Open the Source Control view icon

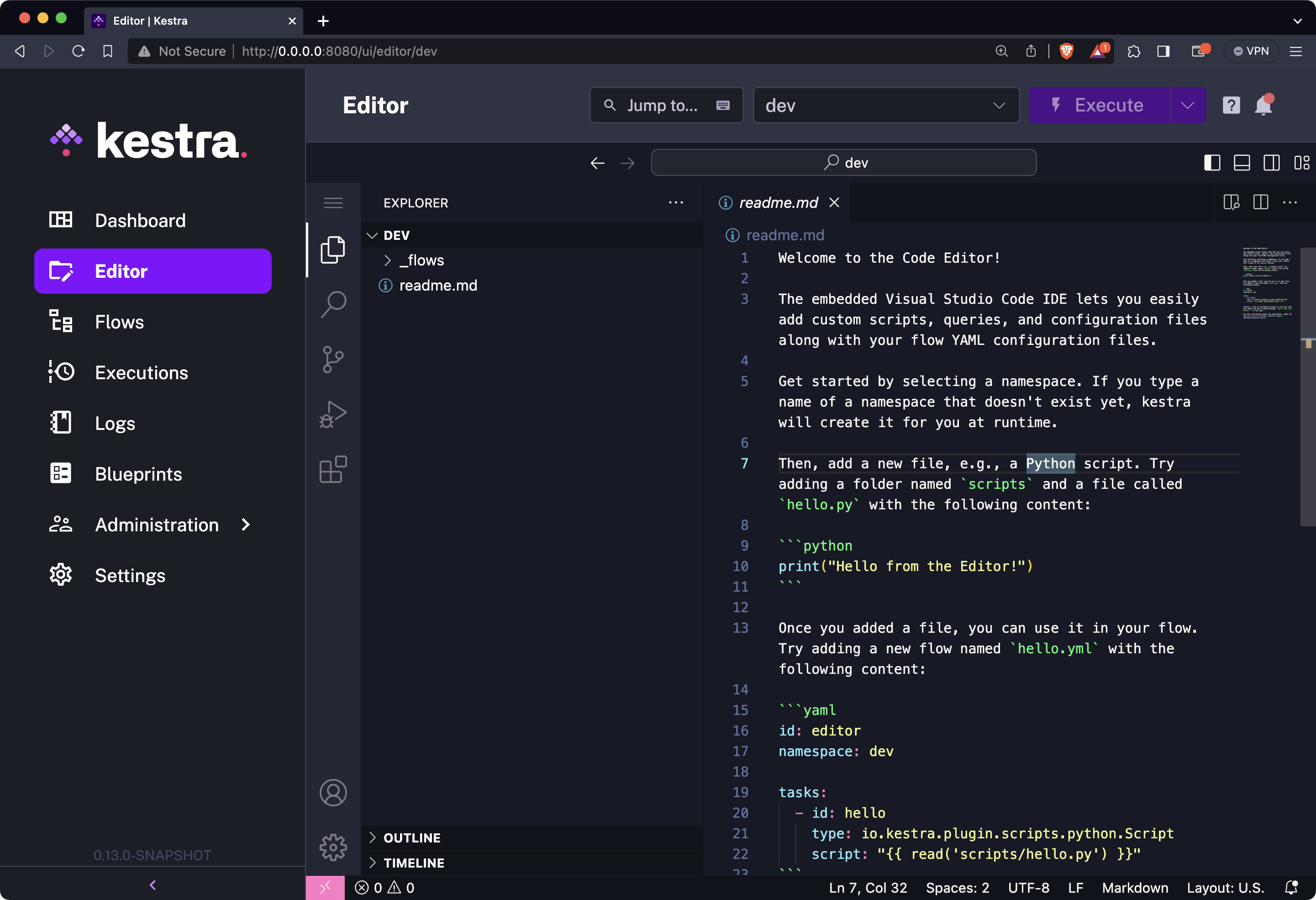333,359
